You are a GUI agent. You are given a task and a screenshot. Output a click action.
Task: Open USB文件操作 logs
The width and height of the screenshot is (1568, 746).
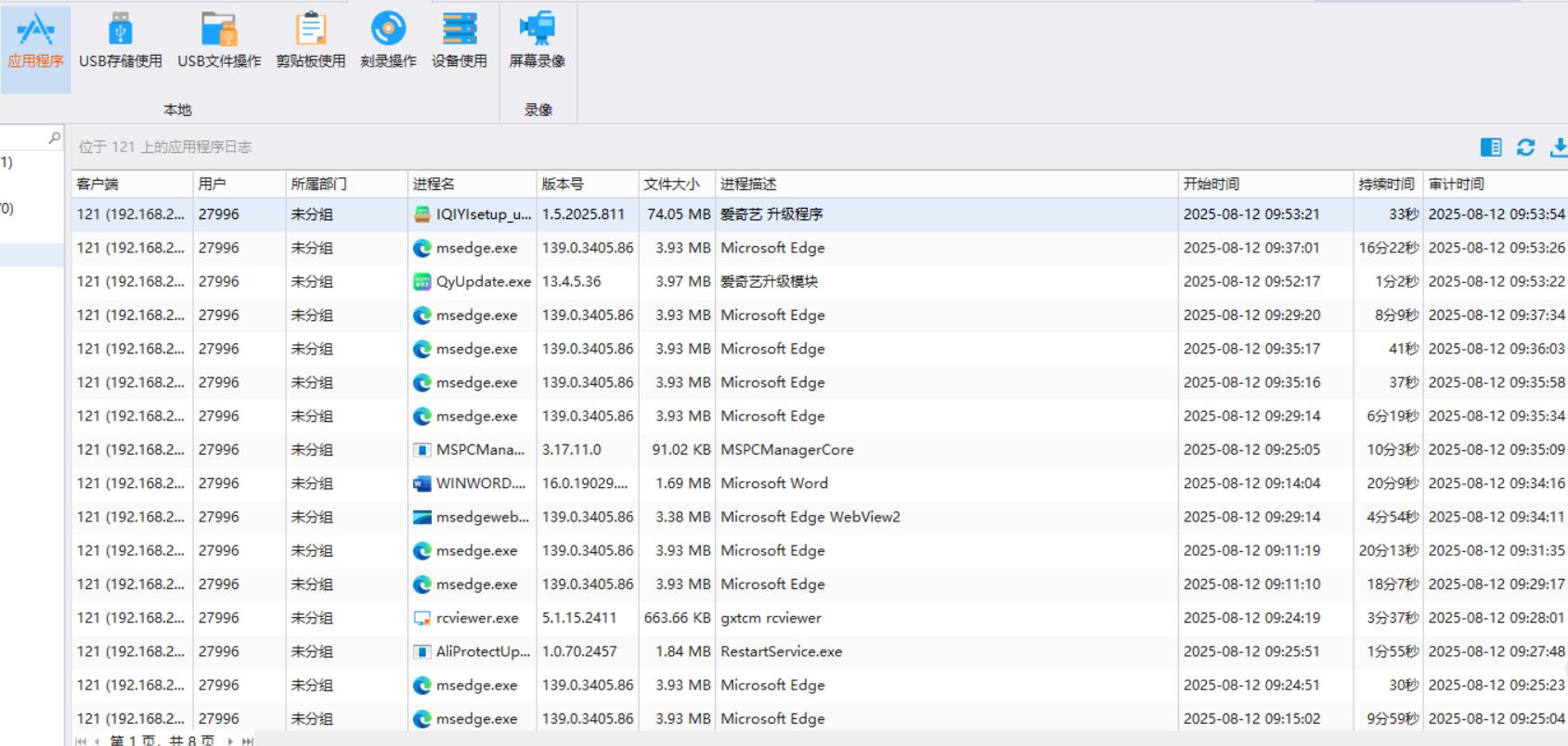(x=219, y=42)
